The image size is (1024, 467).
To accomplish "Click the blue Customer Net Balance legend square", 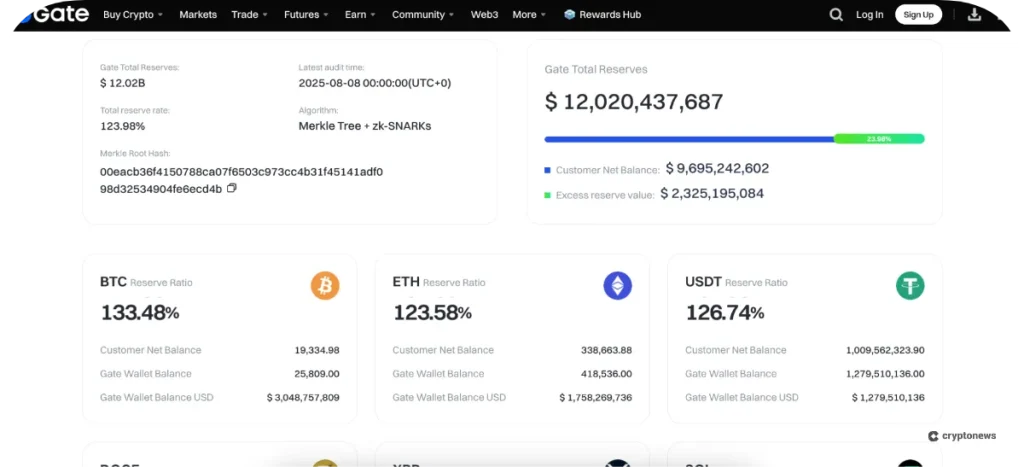I will click(x=548, y=170).
